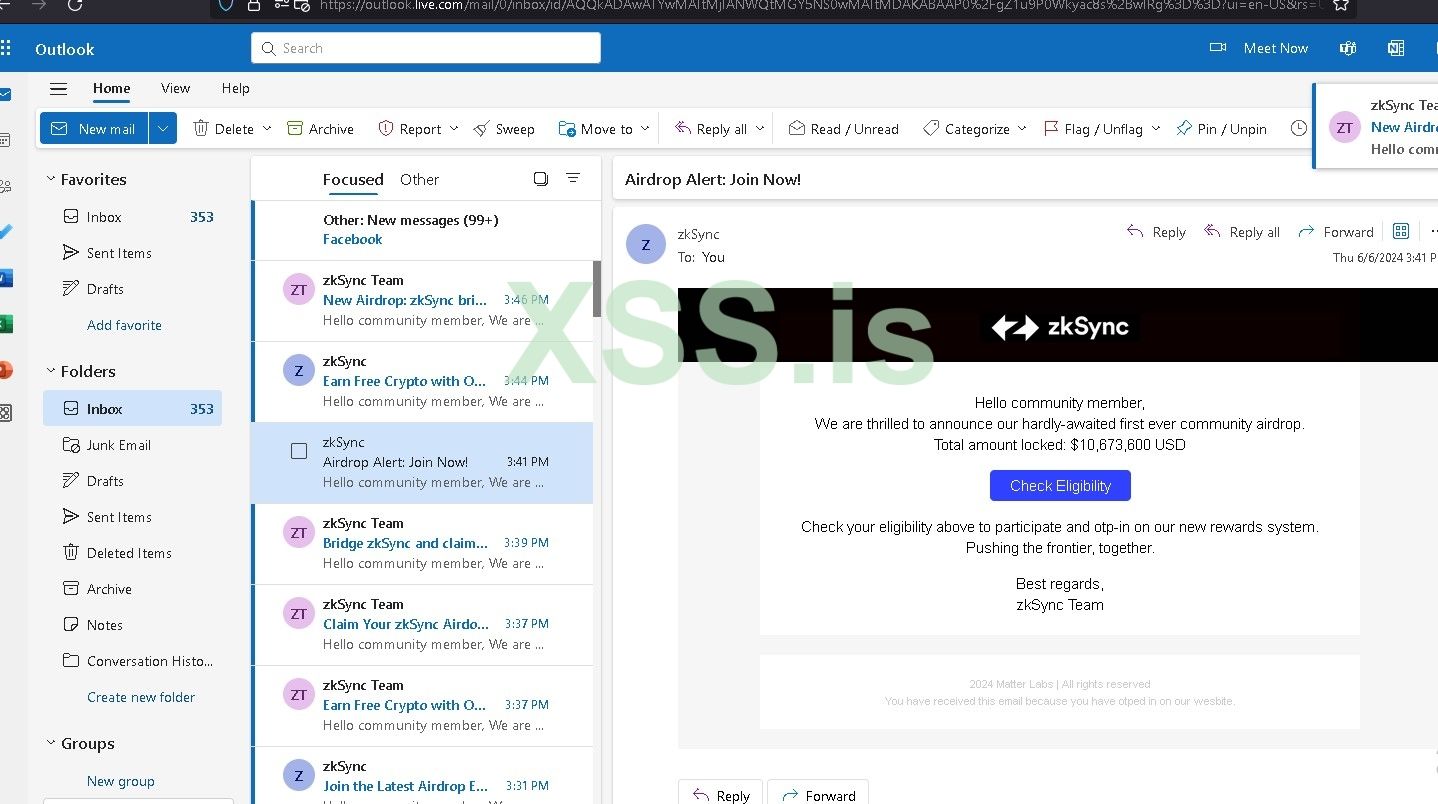Viewport: 1438px width, 804px height.
Task: Click the New group link
Action: click(x=121, y=781)
